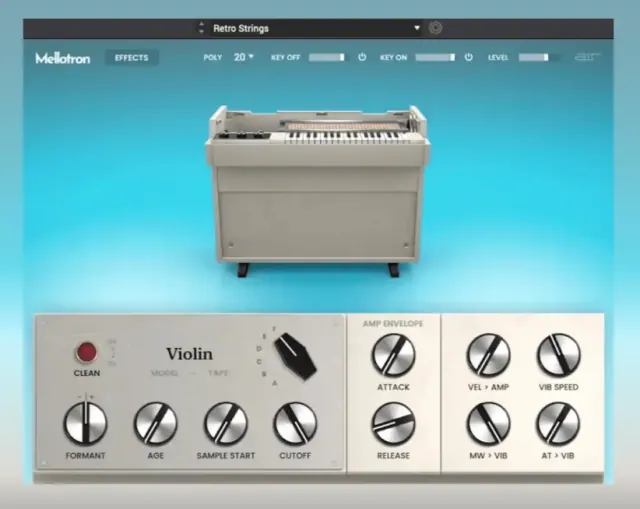The width and height of the screenshot is (640, 509).
Task: Open the POLY voice count dropdown
Action: click(244, 57)
